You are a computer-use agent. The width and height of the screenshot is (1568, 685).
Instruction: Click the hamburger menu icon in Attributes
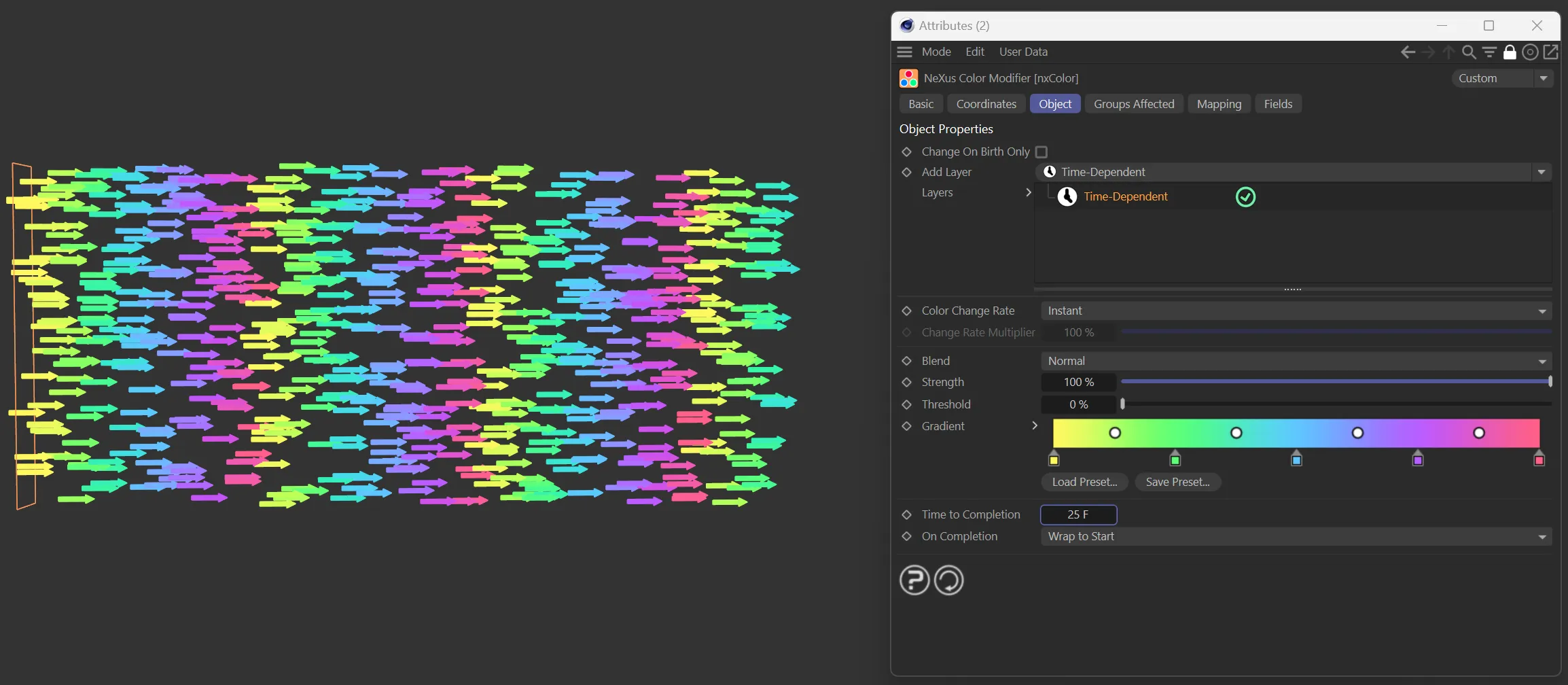pyautogui.click(x=904, y=52)
